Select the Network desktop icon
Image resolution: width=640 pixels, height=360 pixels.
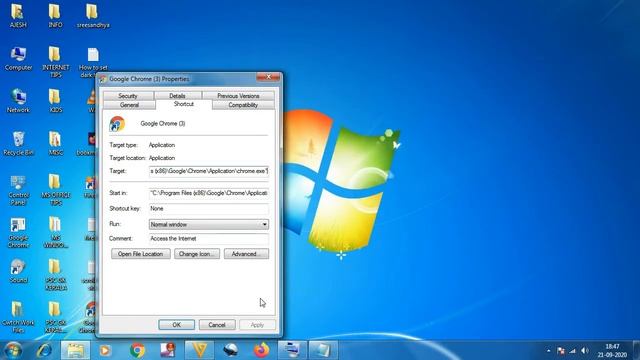18,101
